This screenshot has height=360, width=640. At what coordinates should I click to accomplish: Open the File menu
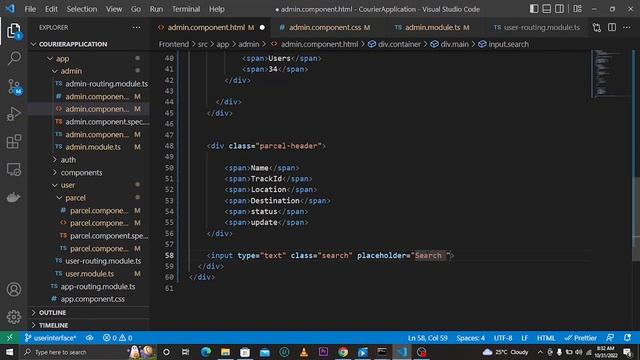coord(30,9)
